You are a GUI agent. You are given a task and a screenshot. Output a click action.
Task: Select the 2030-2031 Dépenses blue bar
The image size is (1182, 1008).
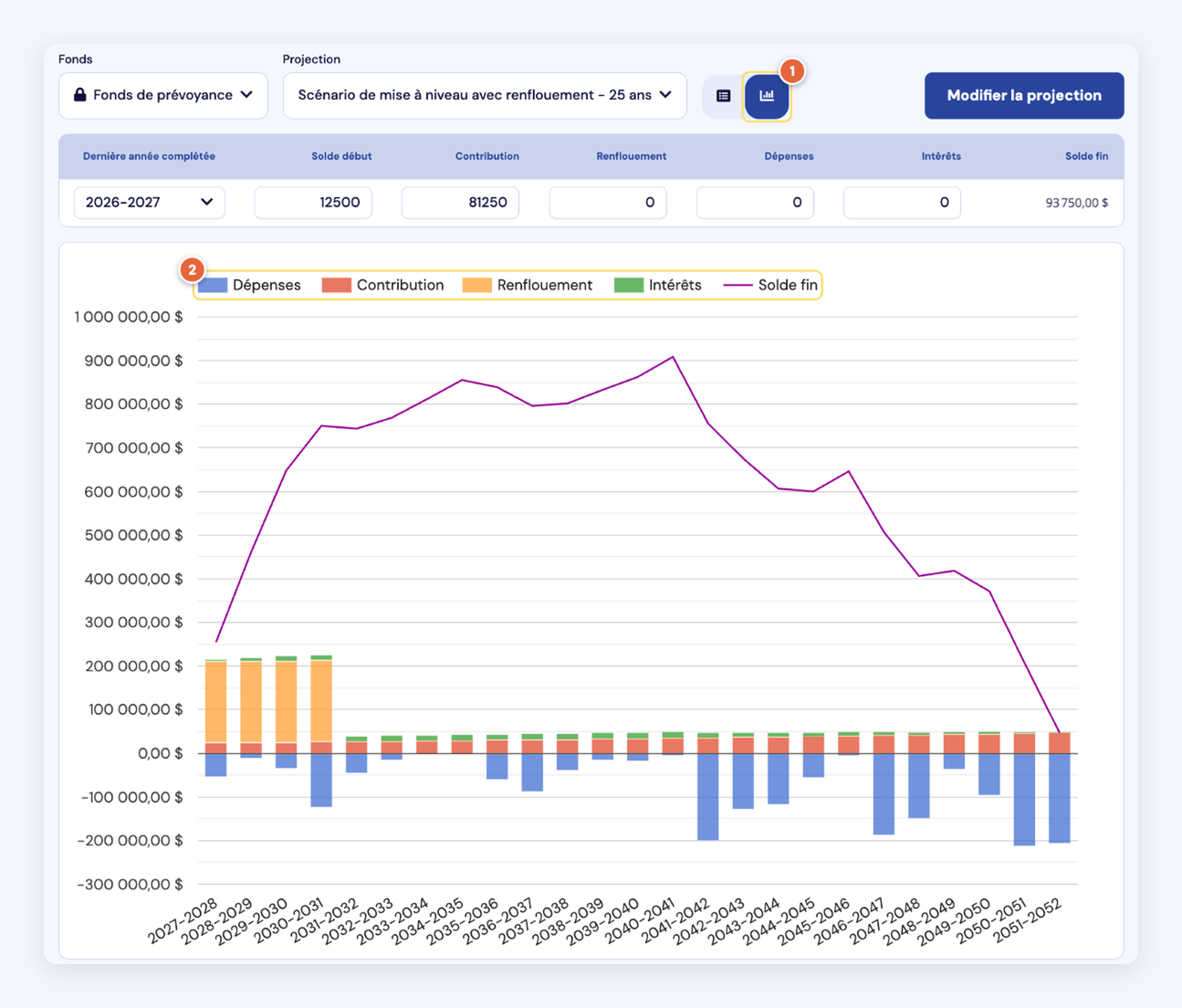[321, 780]
